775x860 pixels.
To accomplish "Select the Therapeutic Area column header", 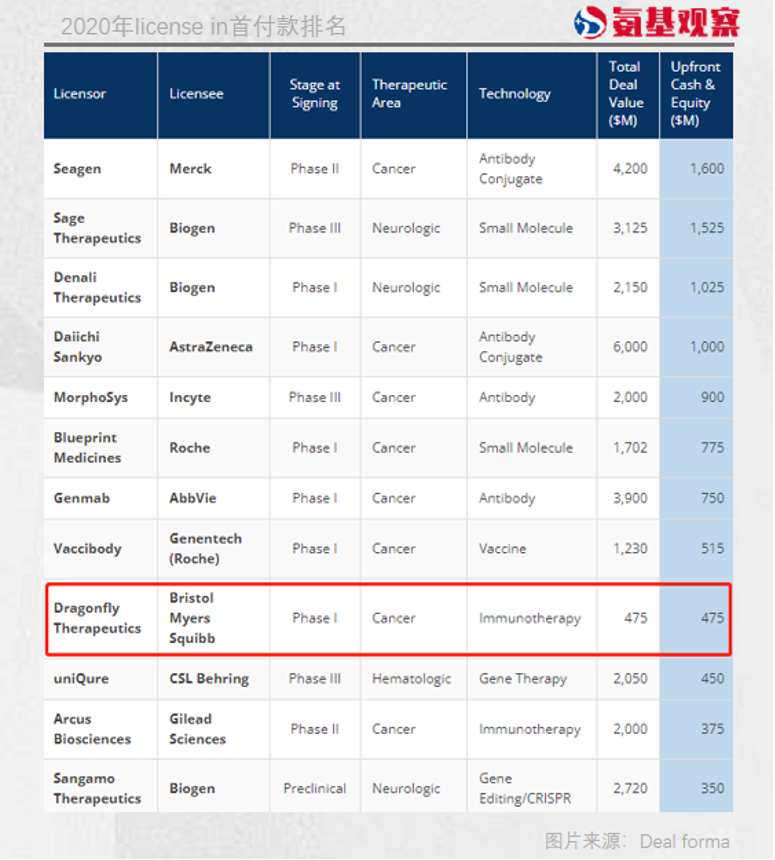I will (x=409, y=94).
